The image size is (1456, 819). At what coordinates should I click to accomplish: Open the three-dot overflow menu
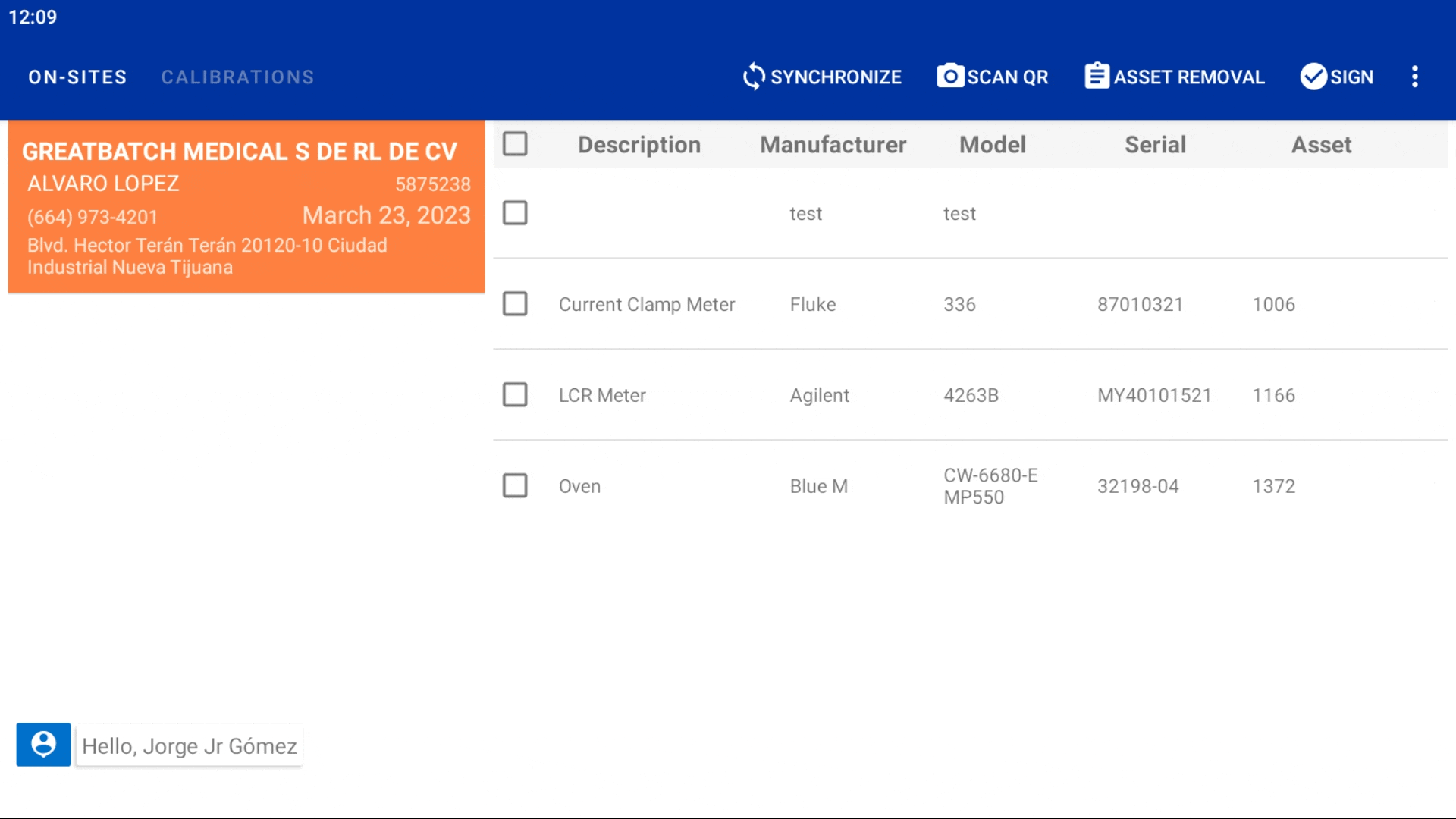(x=1415, y=77)
